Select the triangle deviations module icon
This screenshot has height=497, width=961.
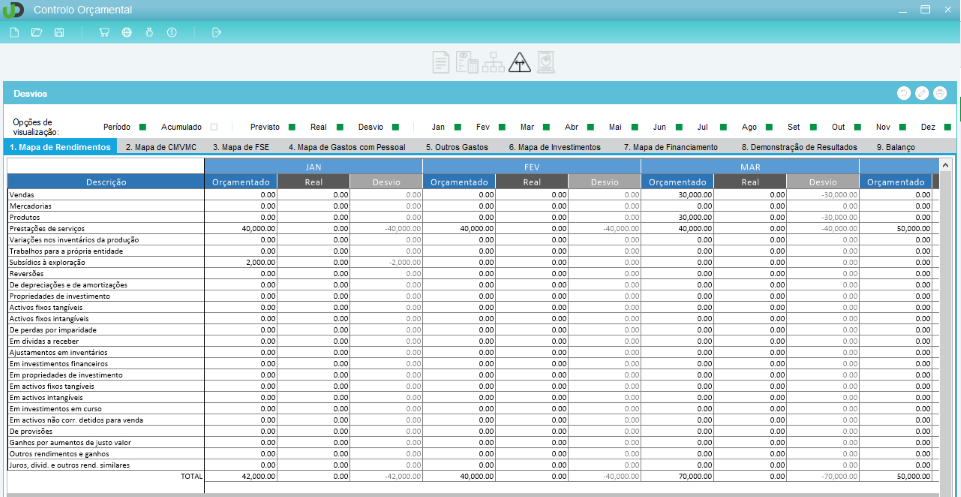[519, 63]
